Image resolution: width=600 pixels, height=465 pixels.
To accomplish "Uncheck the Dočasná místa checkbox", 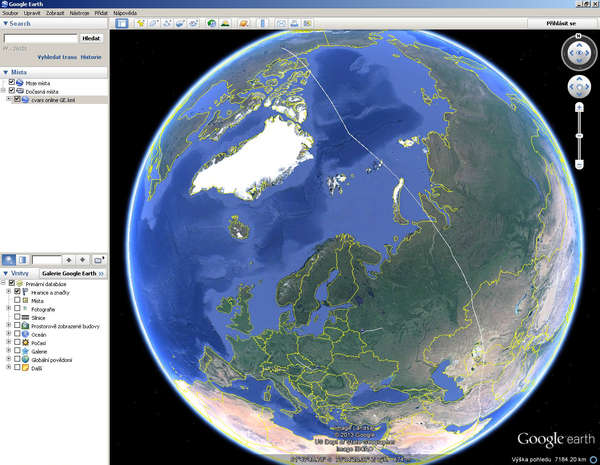I will tap(11, 91).
